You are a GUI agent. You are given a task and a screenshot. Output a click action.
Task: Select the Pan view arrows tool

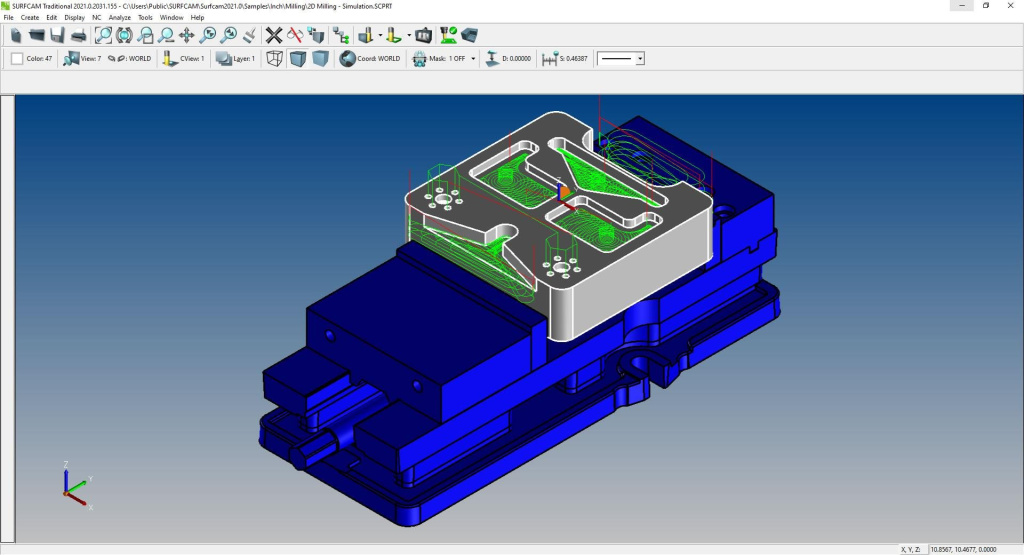tap(187, 35)
